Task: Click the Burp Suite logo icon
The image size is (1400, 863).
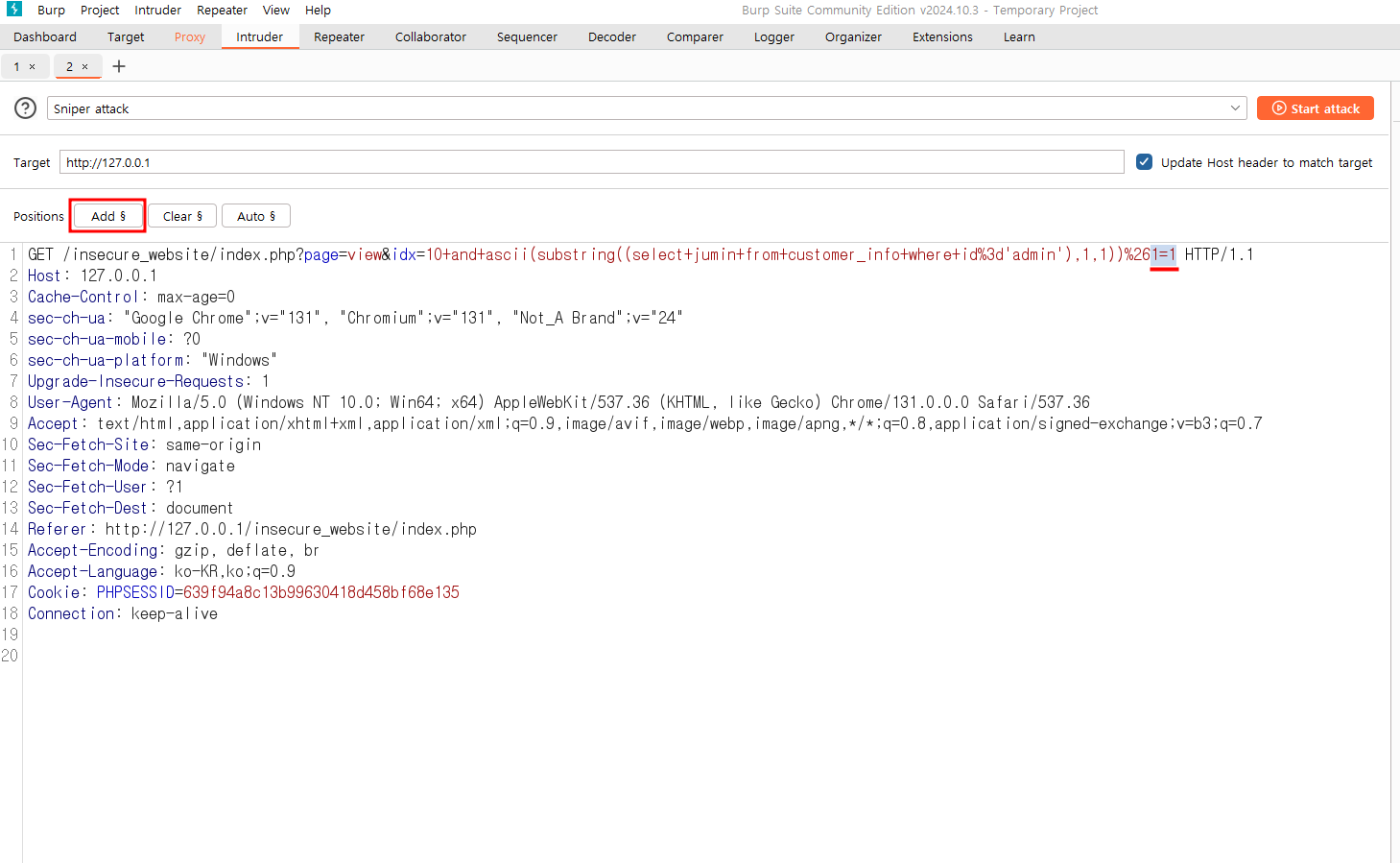Action: tap(13, 9)
